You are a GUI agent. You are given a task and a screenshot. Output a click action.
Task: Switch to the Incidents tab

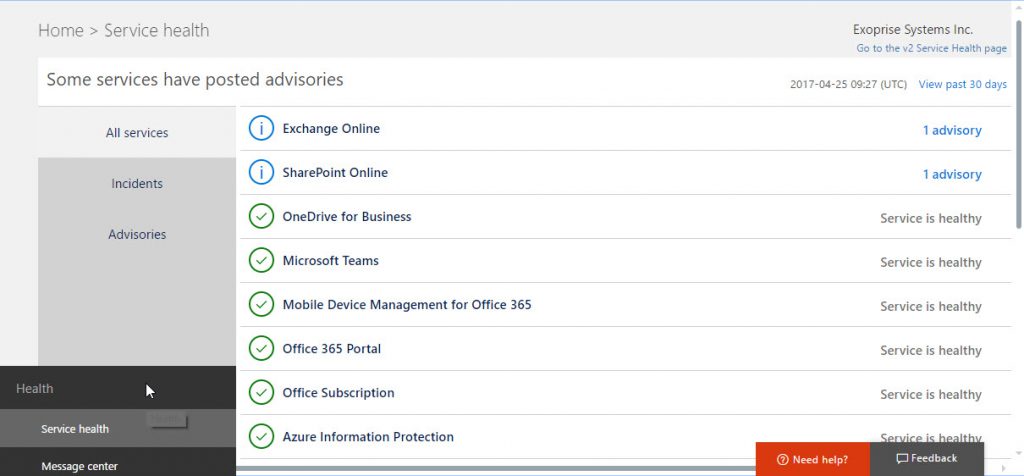[137, 183]
